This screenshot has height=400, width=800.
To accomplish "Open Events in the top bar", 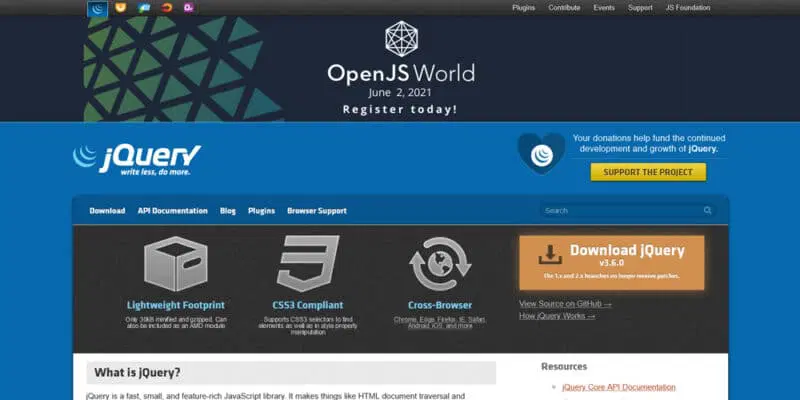I will pos(604,8).
